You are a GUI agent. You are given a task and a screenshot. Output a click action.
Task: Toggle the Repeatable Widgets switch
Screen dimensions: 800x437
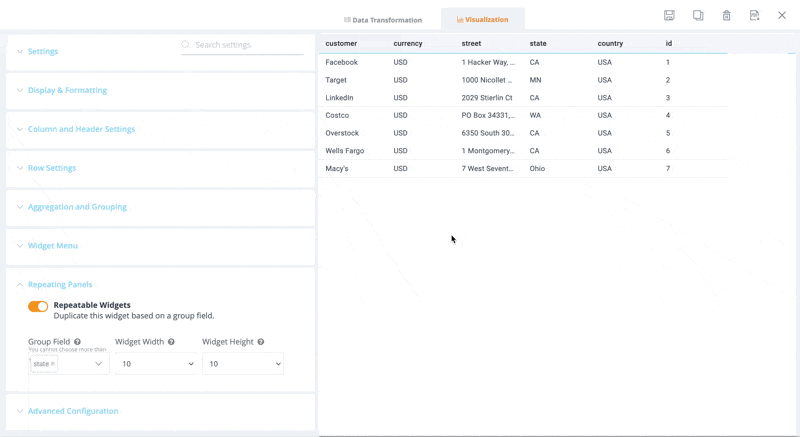point(38,306)
